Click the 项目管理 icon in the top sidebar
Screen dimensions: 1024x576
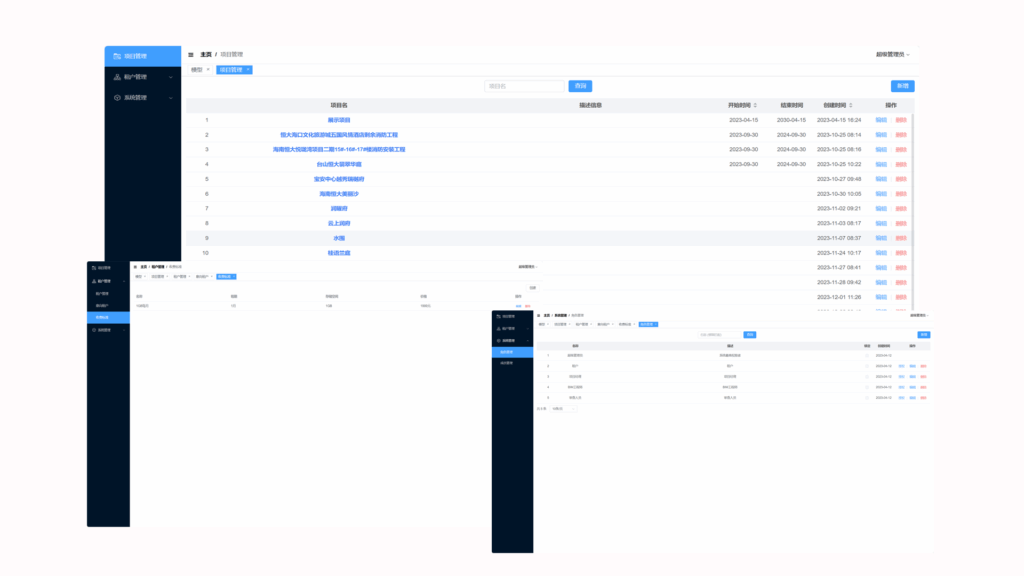(x=118, y=56)
